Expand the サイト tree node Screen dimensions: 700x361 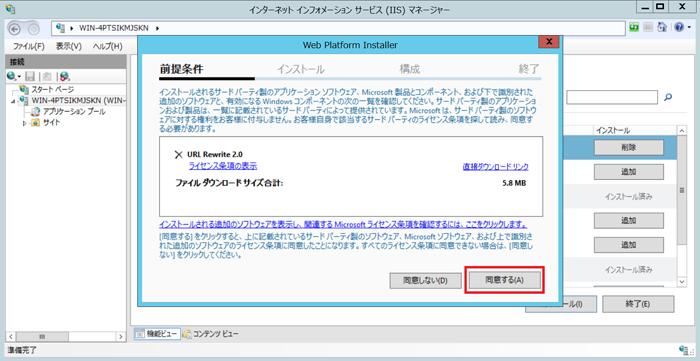[x=25, y=123]
